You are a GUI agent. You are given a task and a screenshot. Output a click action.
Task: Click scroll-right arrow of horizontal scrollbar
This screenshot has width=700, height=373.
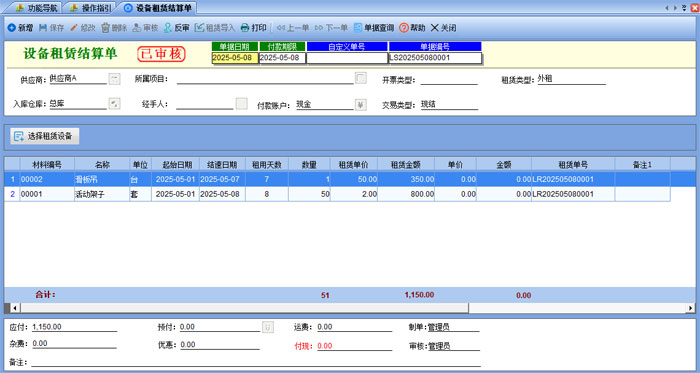[691, 308]
